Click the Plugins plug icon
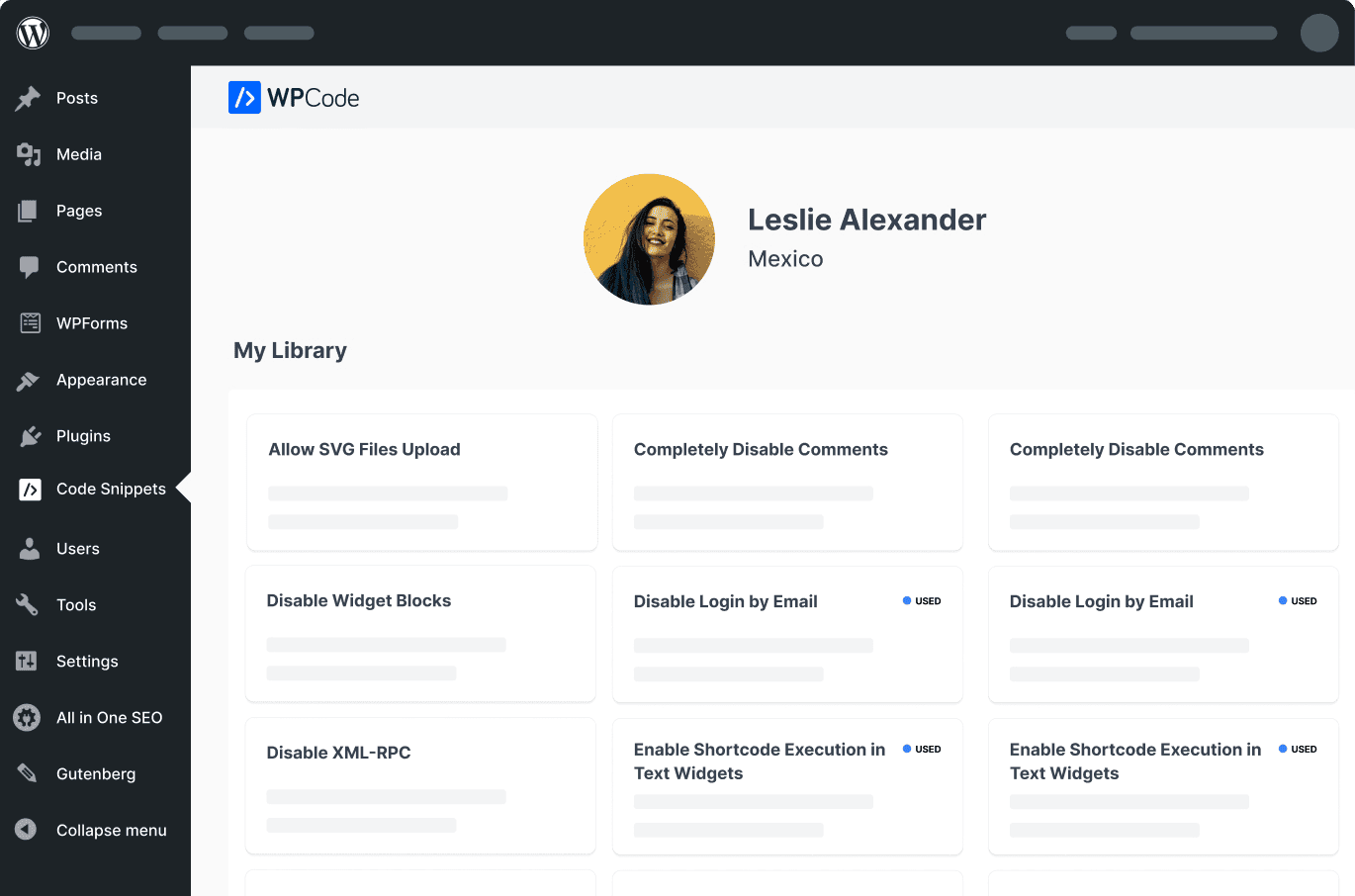 pos(30,436)
